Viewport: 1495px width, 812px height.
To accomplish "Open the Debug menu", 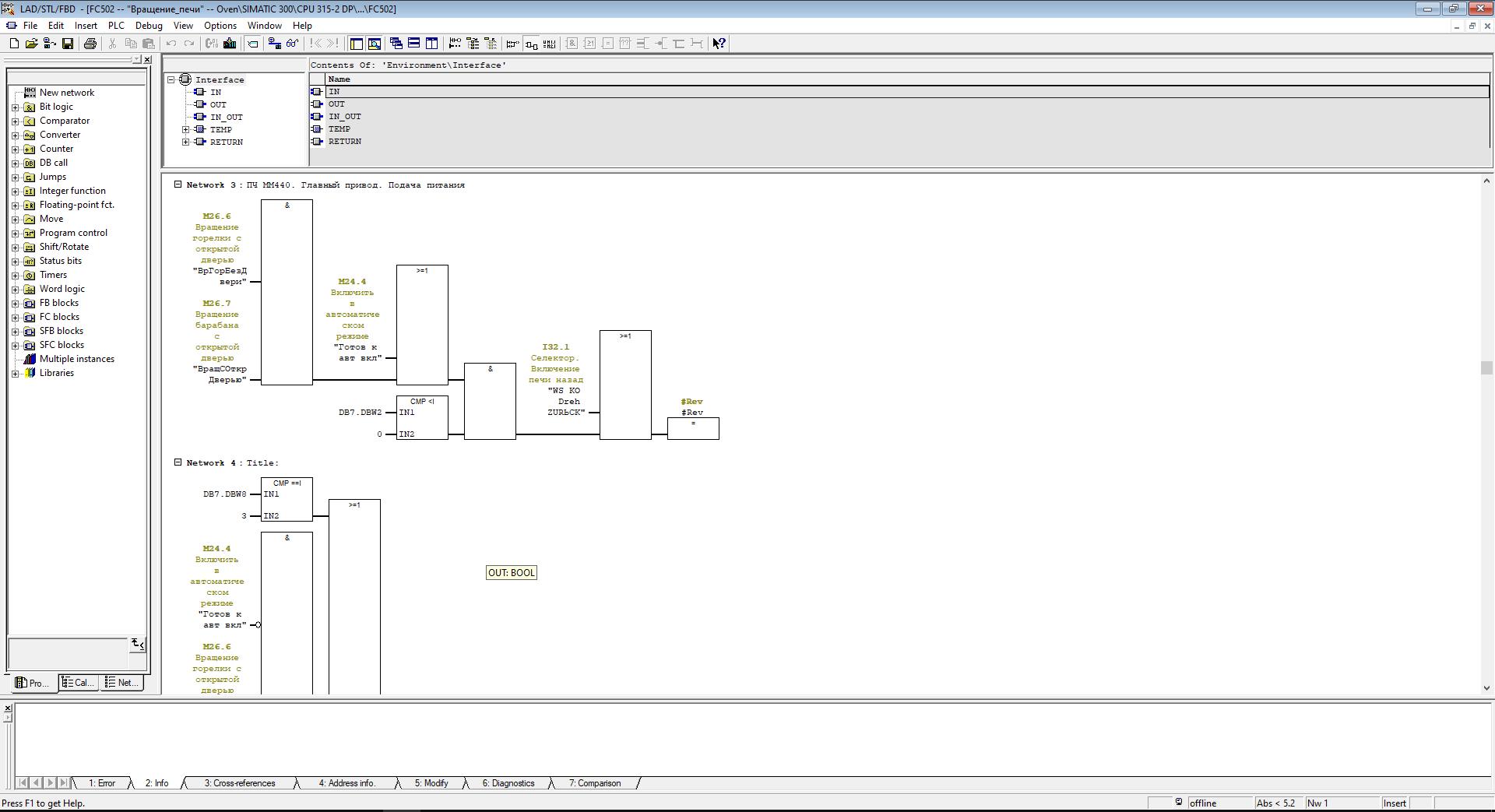I will click(x=148, y=26).
